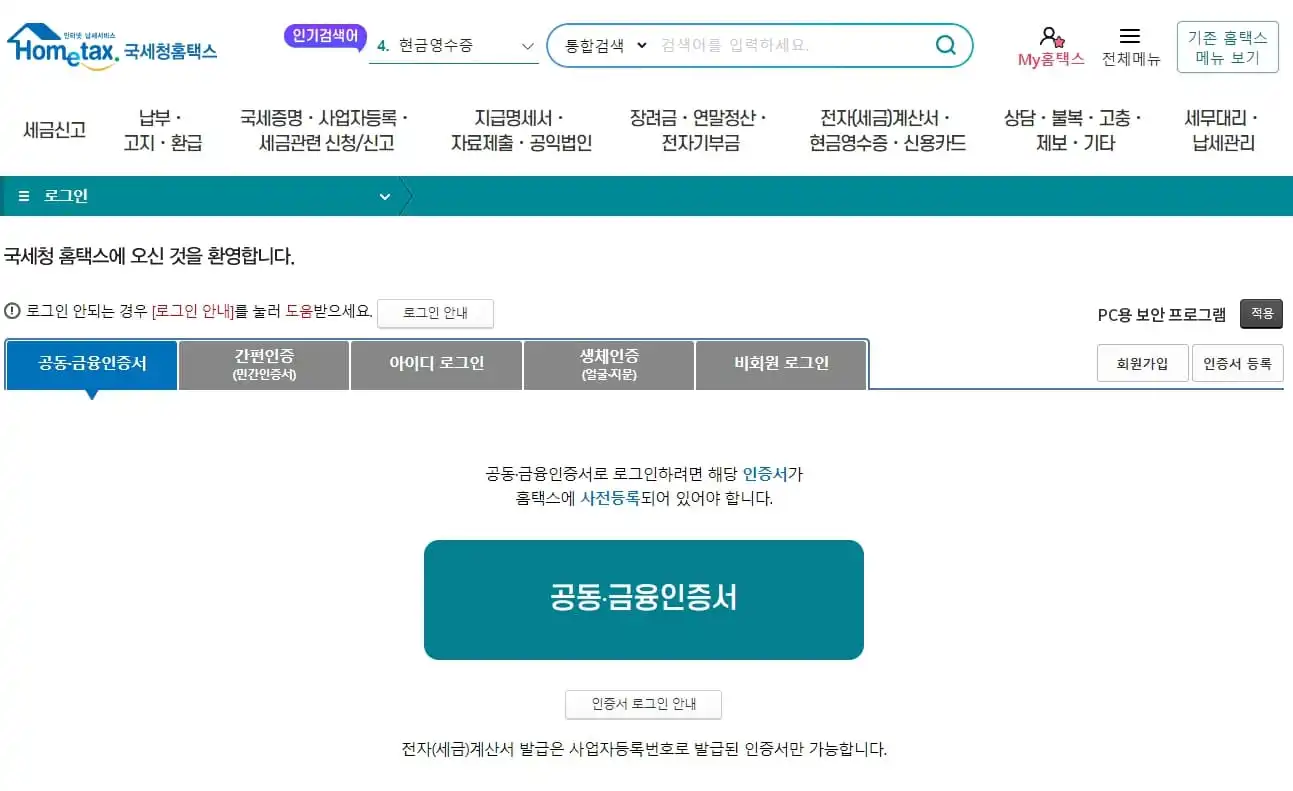Apply the PC 보안 프로그램 with 적용
Viewport: 1293px width, 791px height.
click(1261, 313)
